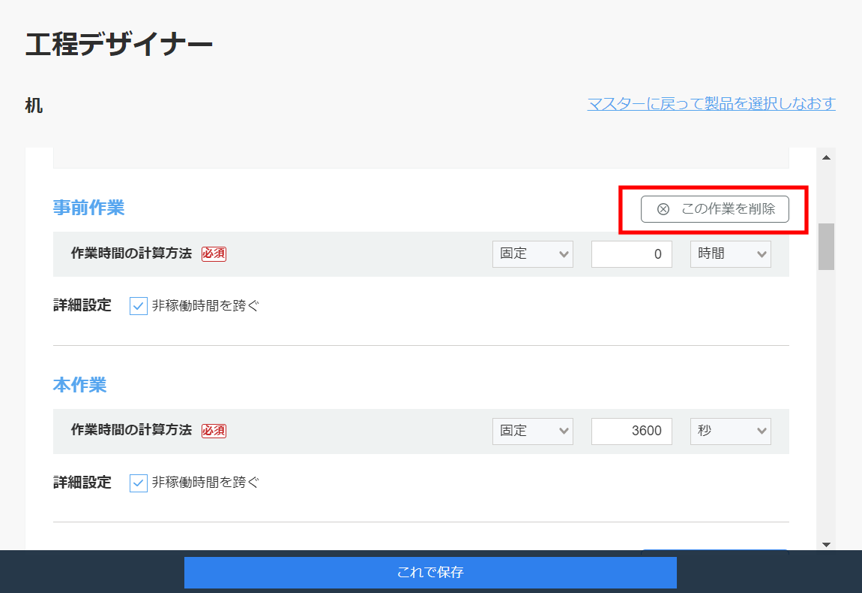Click the scrollbar up arrow
864x594 pixels.
point(826,158)
